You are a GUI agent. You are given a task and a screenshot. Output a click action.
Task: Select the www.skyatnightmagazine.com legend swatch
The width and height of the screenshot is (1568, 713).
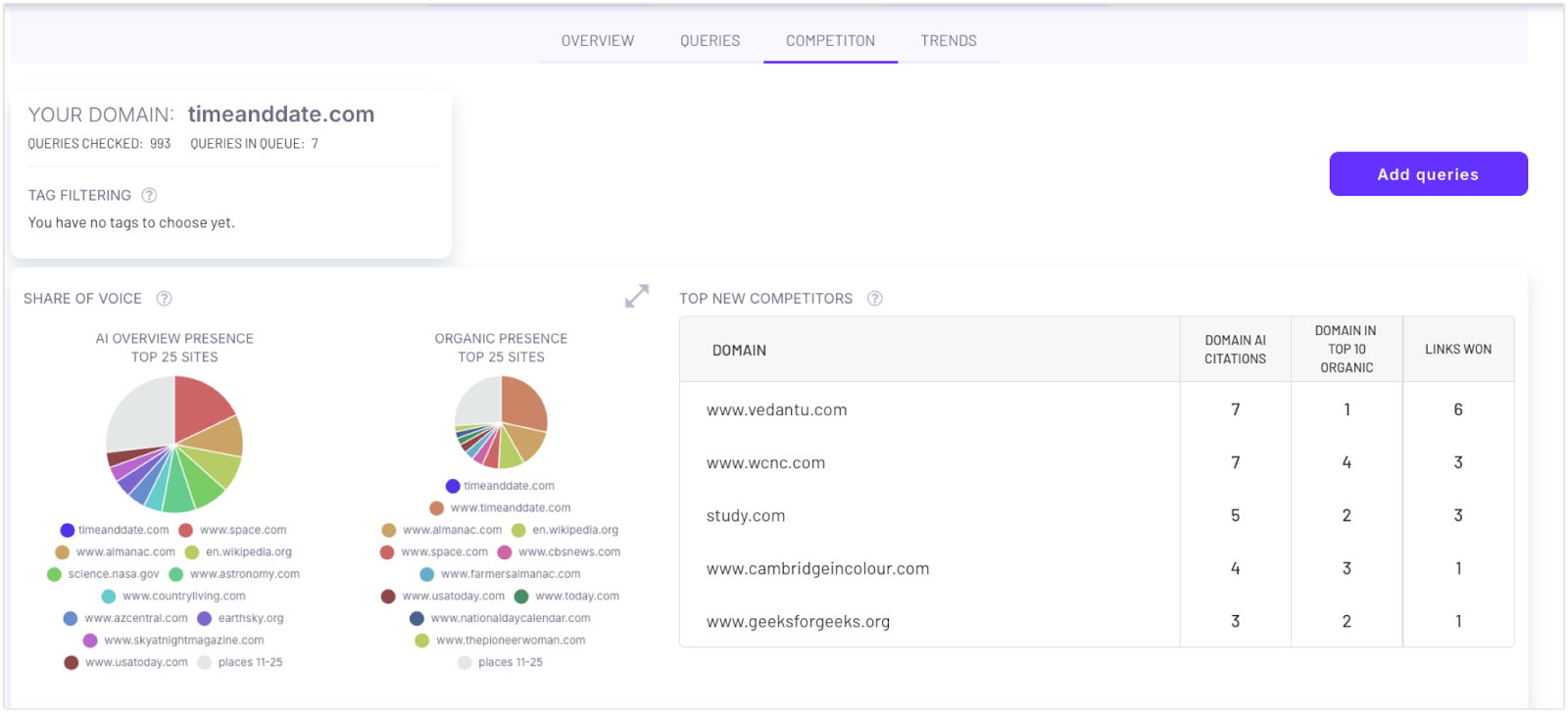point(90,641)
